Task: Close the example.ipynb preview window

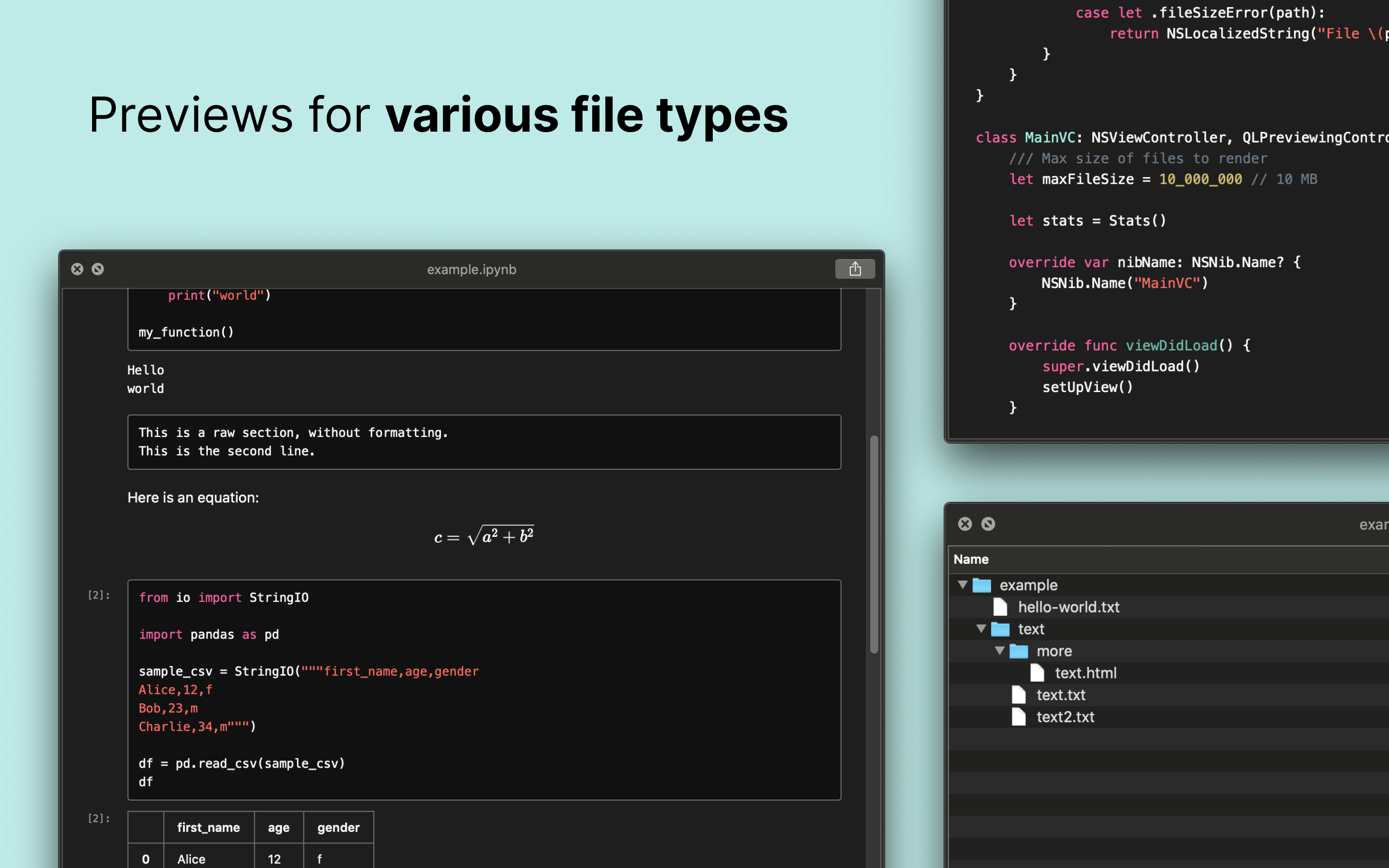Action: click(78, 269)
